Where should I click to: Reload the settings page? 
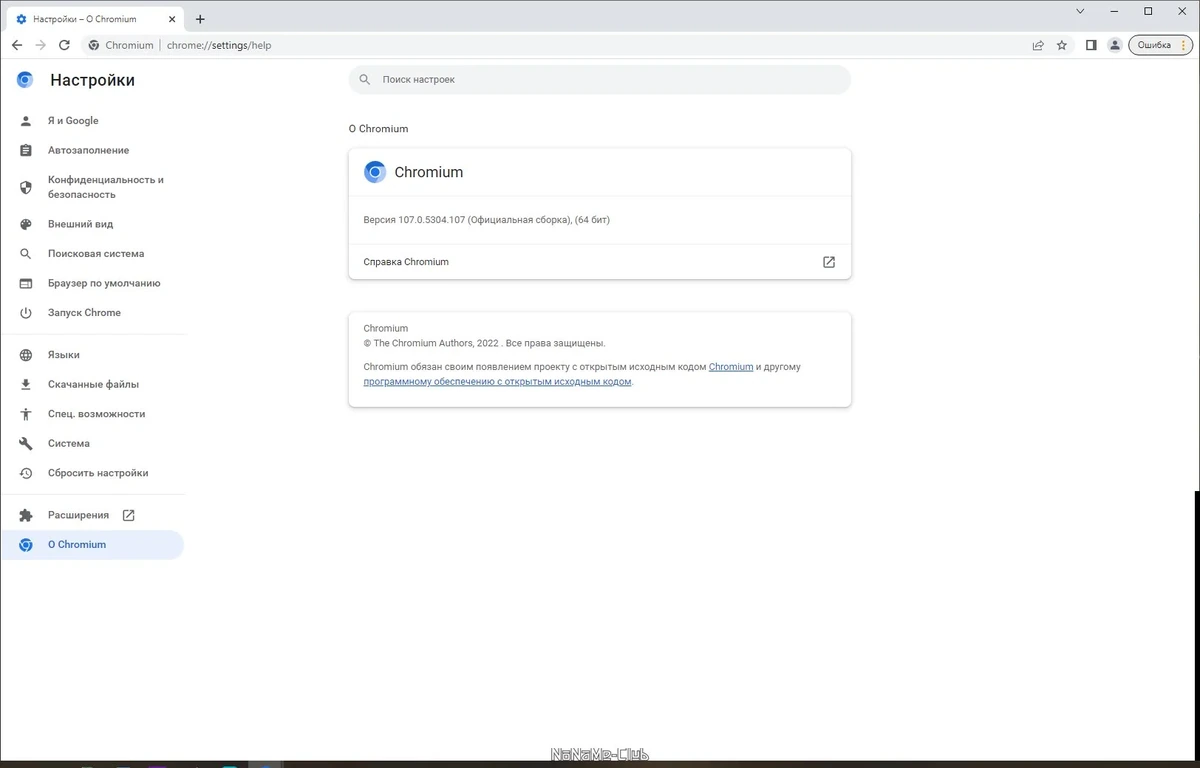65,45
